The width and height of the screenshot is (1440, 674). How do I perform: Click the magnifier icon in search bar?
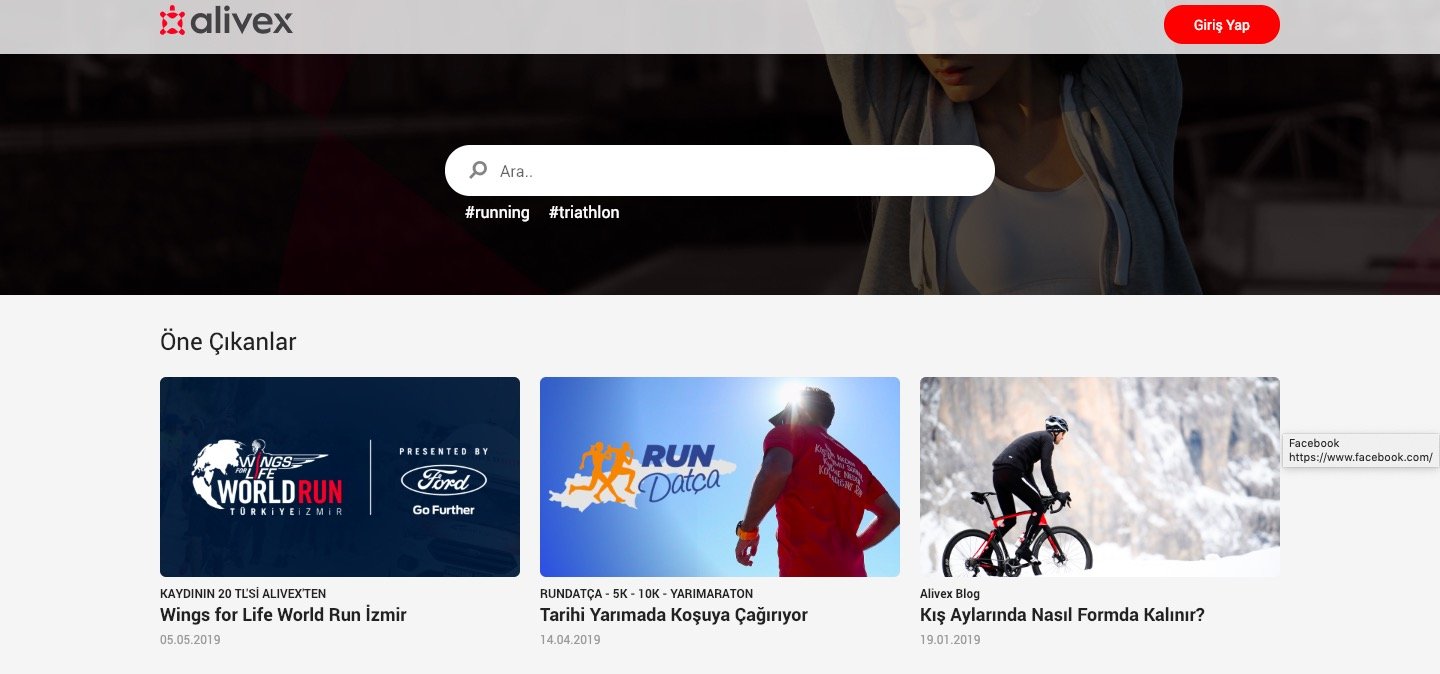click(x=479, y=170)
